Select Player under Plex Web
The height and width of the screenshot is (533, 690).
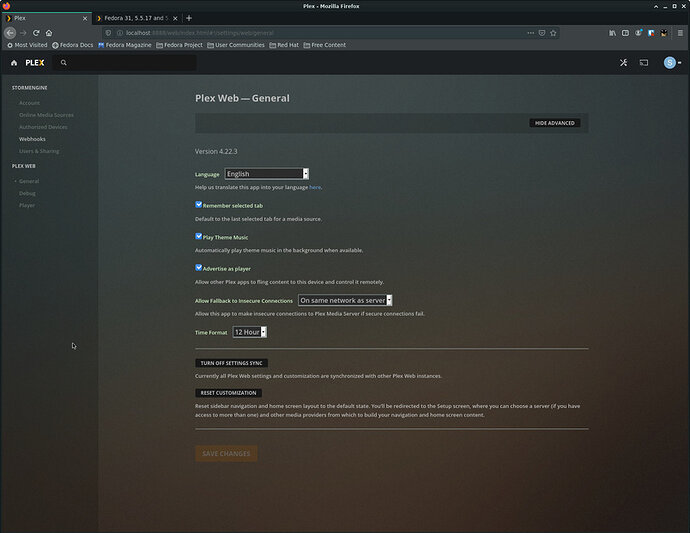pos(27,205)
